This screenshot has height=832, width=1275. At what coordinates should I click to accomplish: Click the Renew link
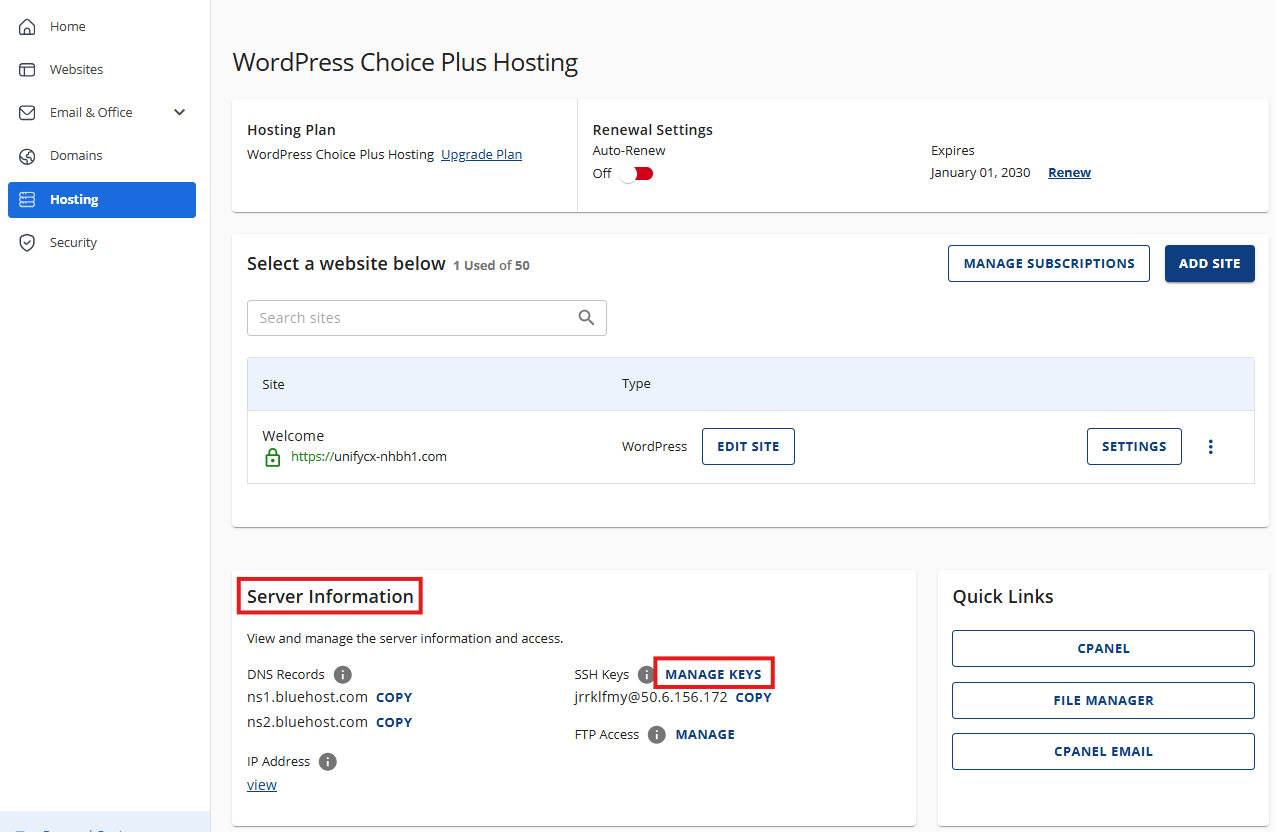pos(1069,172)
